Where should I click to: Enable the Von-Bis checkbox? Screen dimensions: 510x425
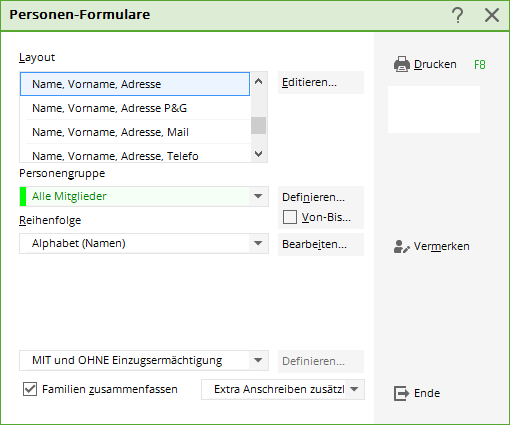[x=290, y=217]
